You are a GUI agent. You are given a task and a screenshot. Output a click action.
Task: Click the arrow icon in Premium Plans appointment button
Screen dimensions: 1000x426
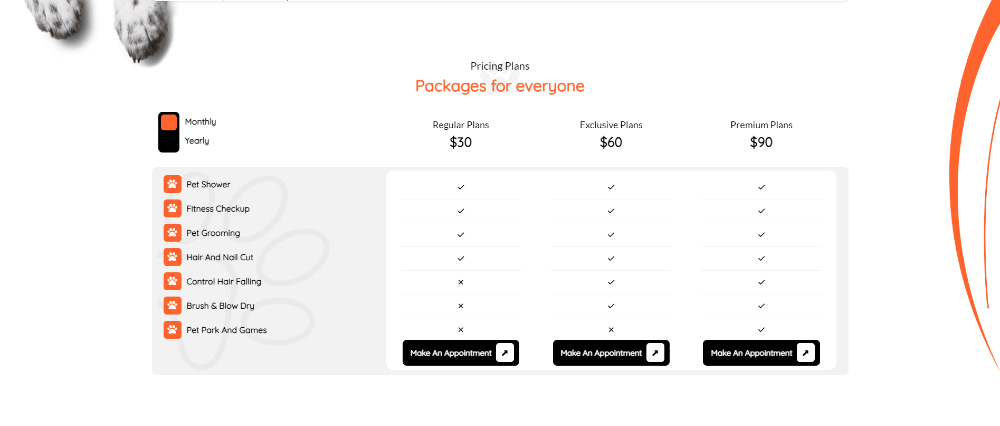pos(805,353)
